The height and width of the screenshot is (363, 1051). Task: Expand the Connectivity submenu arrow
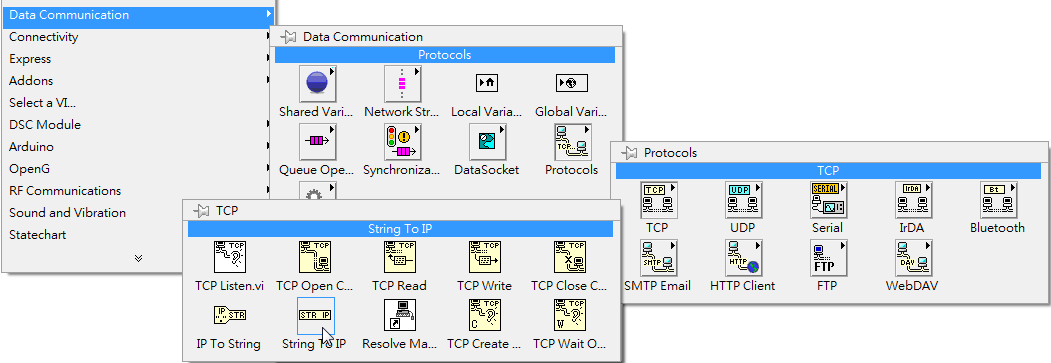click(268, 37)
